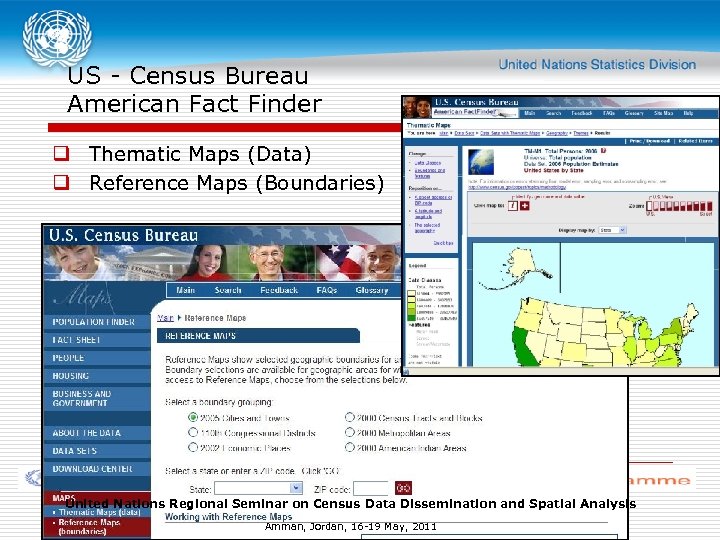Open Help tab in Thematic Maps window
The width and height of the screenshot is (720, 540).
688,113
